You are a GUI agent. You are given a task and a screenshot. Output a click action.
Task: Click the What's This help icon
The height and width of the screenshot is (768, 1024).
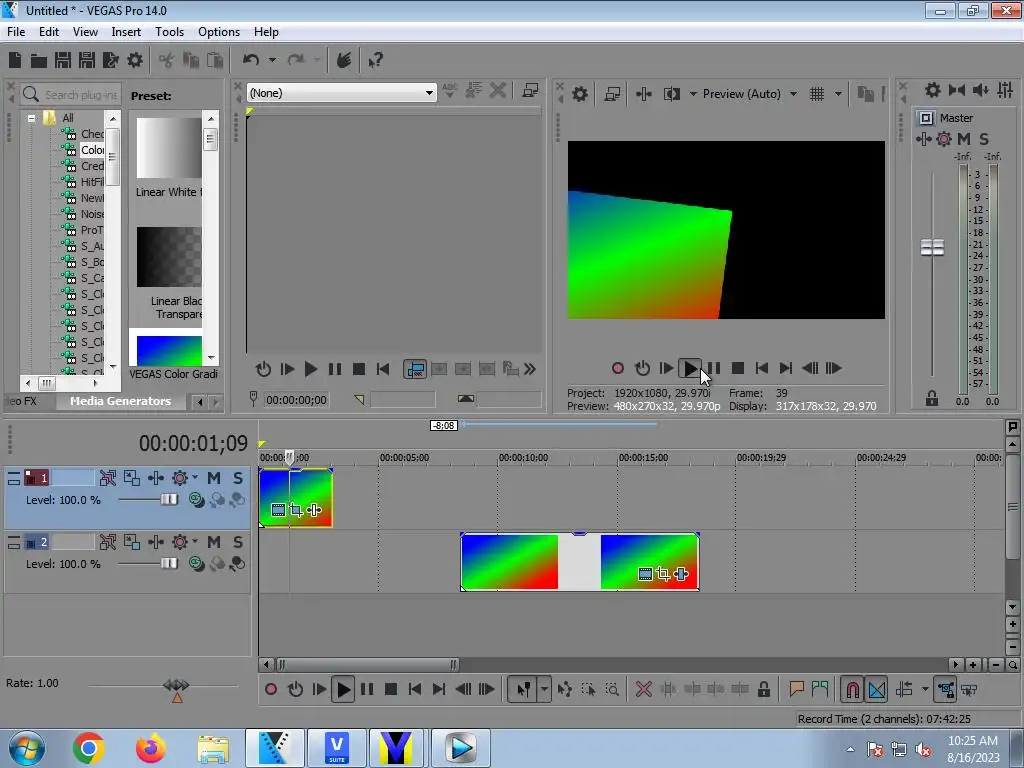point(376,61)
